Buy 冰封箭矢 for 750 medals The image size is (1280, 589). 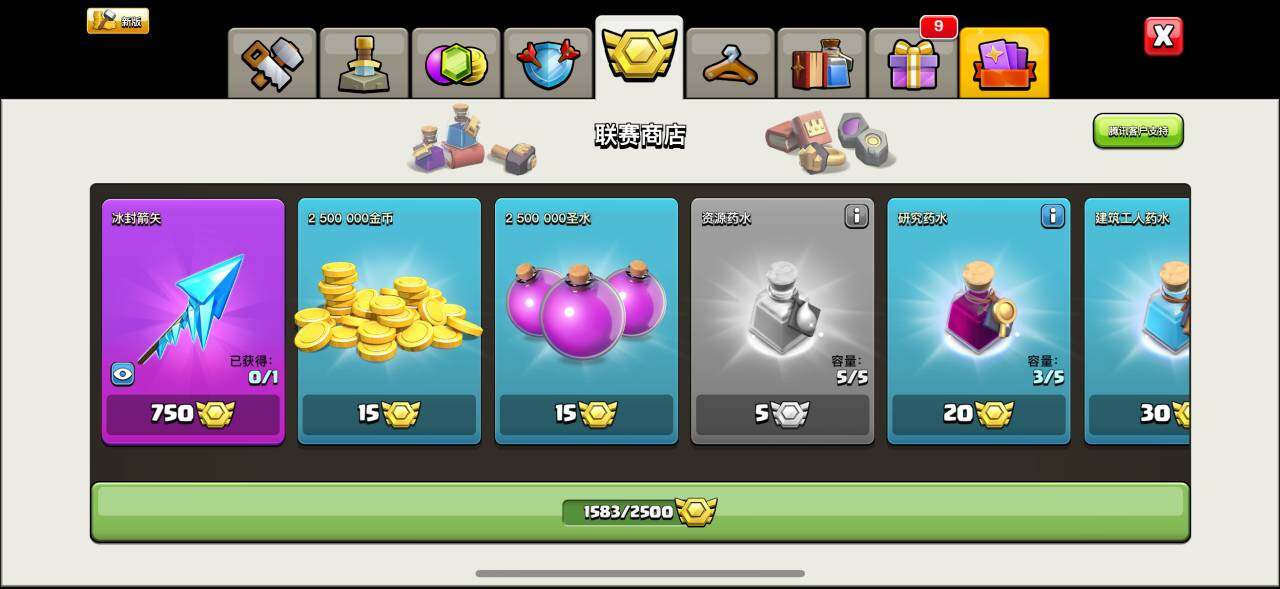pyautogui.click(x=193, y=414)
